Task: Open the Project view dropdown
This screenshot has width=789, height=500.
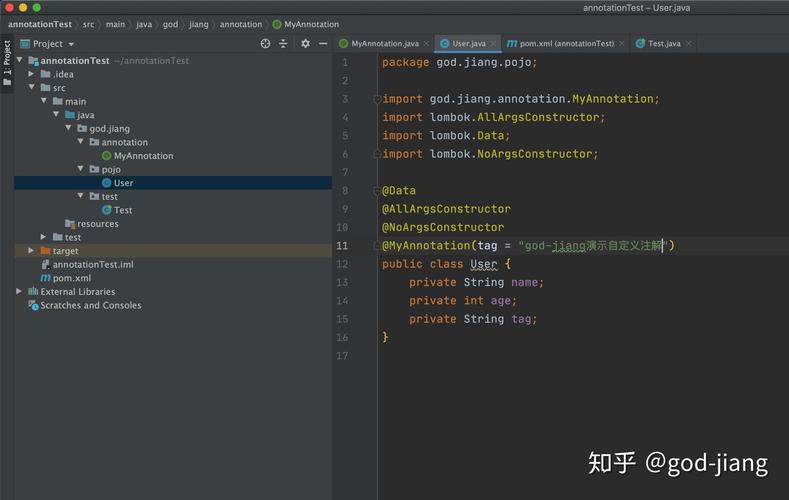Action: click(x=48, y=44)
